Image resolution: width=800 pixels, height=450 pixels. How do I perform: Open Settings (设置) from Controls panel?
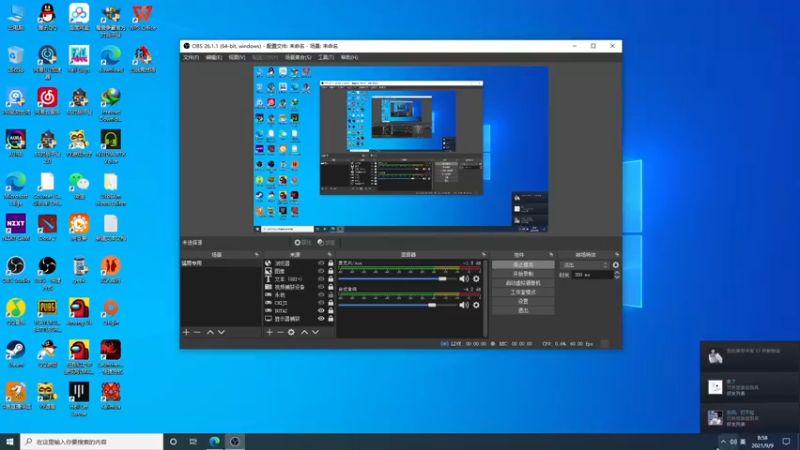tap(523, 302)
